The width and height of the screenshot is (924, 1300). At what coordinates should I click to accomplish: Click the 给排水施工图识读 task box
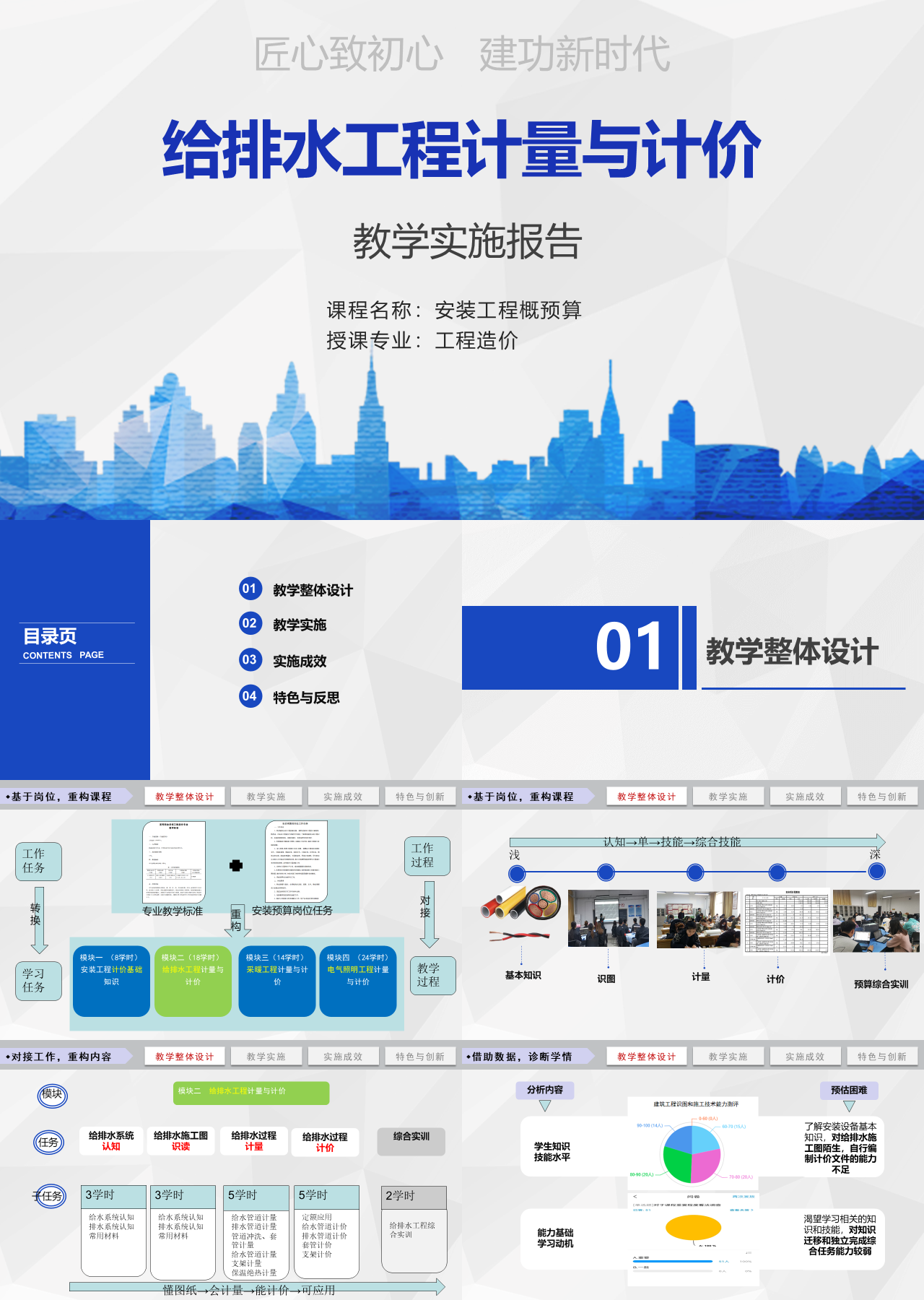180,1141
